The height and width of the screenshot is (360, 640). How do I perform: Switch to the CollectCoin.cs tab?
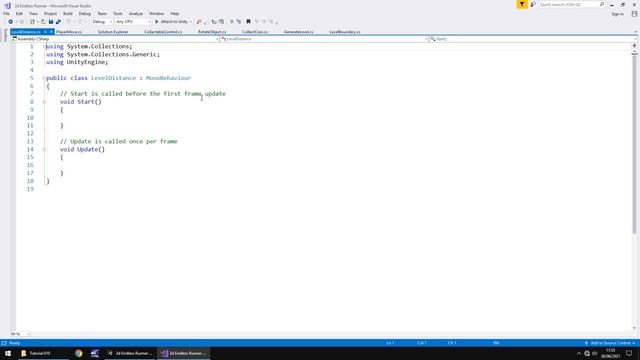tap(255, 32)
